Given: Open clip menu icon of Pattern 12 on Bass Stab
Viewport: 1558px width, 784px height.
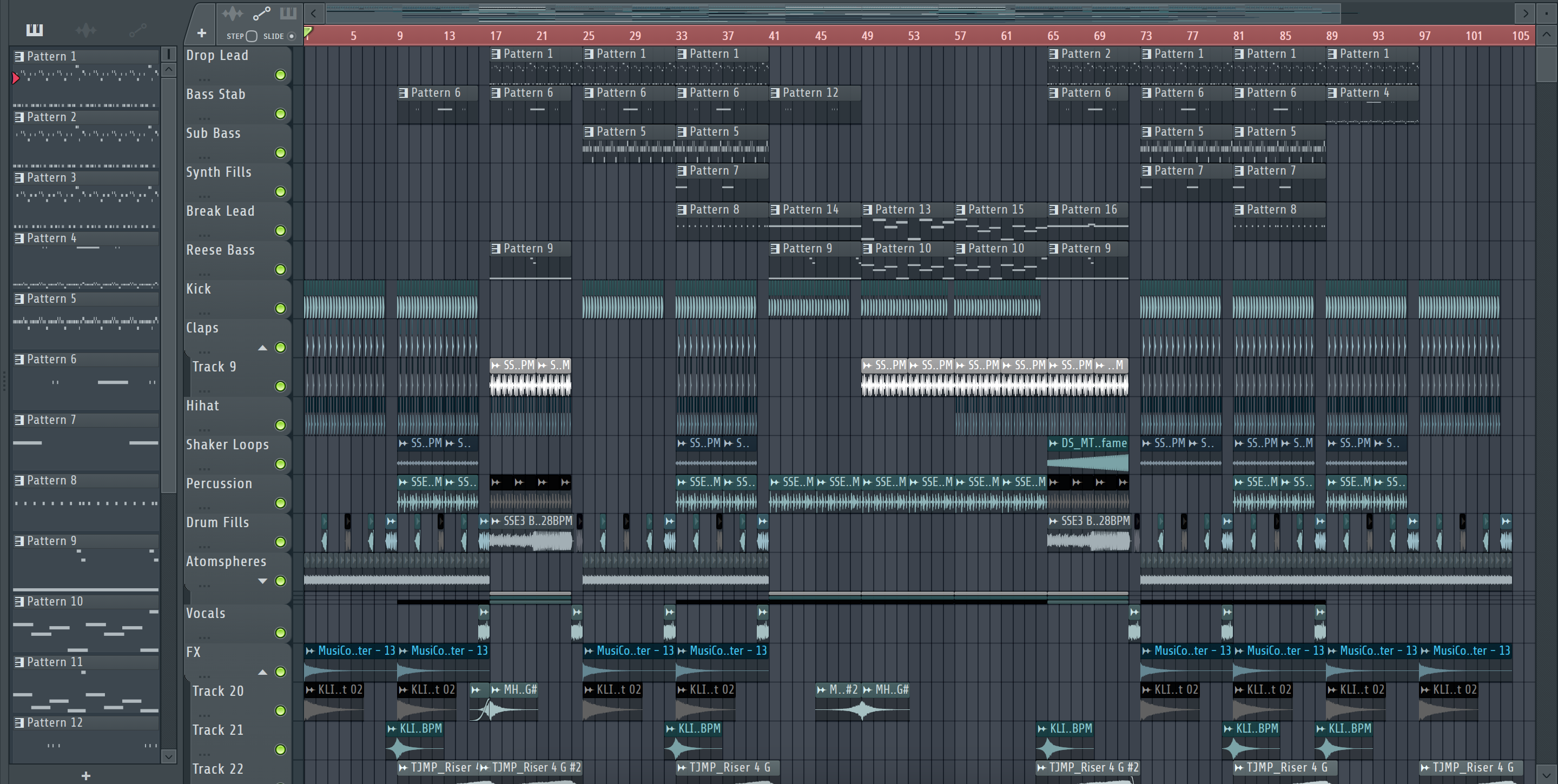Looking at the screenshot, I should (x=775, y=93).
